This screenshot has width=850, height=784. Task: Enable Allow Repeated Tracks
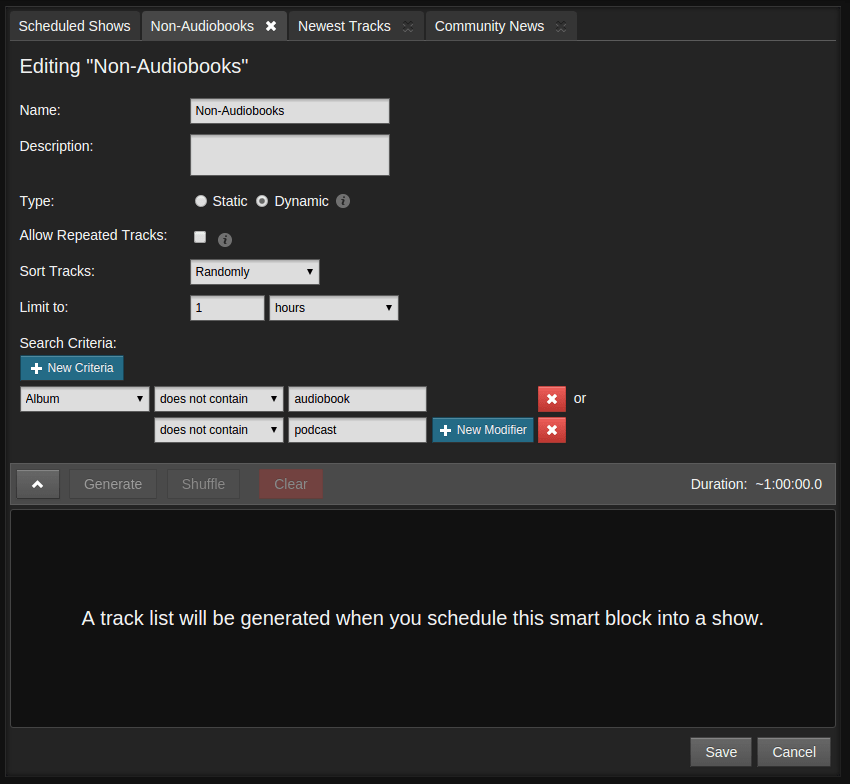pyautogui.click(x=199, y=236)
